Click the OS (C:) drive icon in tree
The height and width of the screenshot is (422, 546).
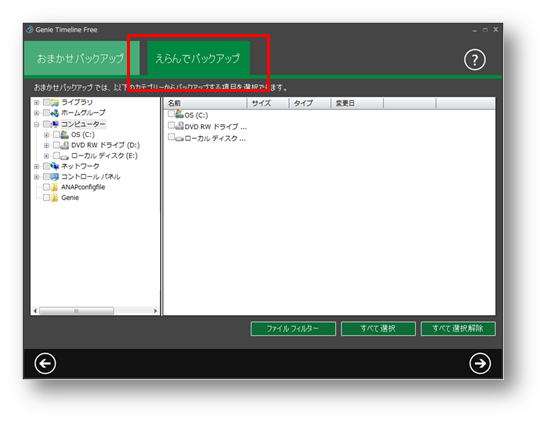[65, 134]
